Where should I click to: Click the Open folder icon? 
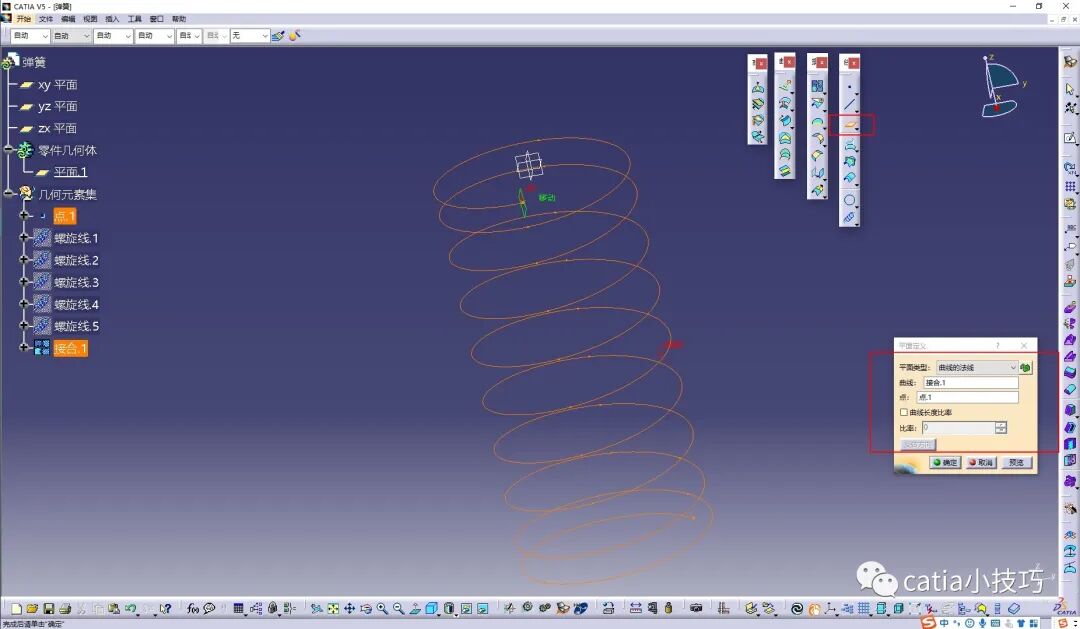pyautogui.click(x=32, y=608)
